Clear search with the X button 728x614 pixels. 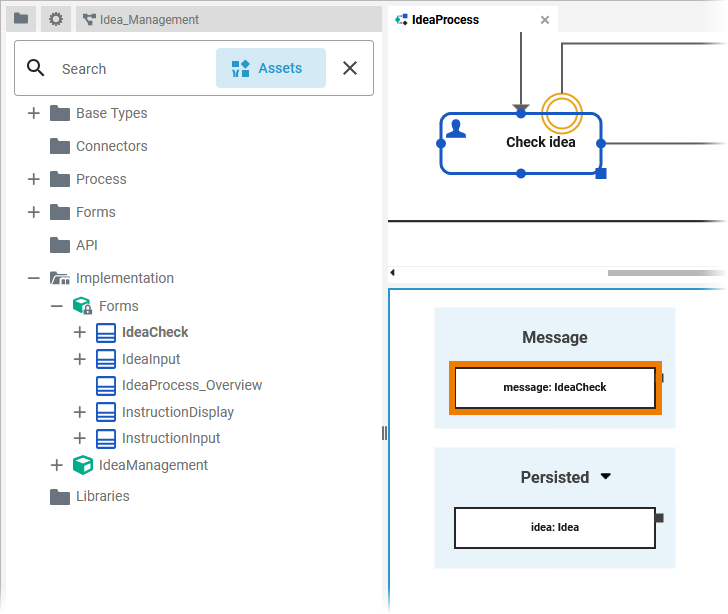(350, 68)
